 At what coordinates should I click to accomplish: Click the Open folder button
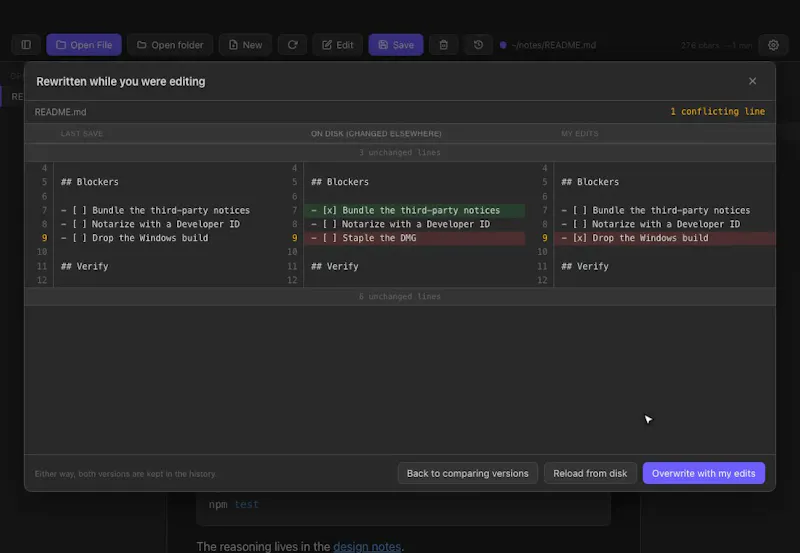170,45
